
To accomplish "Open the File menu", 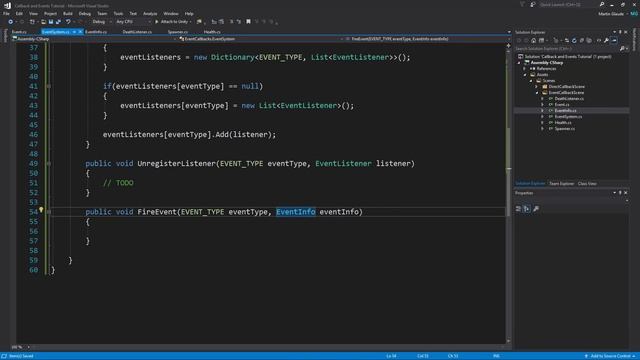I will [x=6, y=13].
